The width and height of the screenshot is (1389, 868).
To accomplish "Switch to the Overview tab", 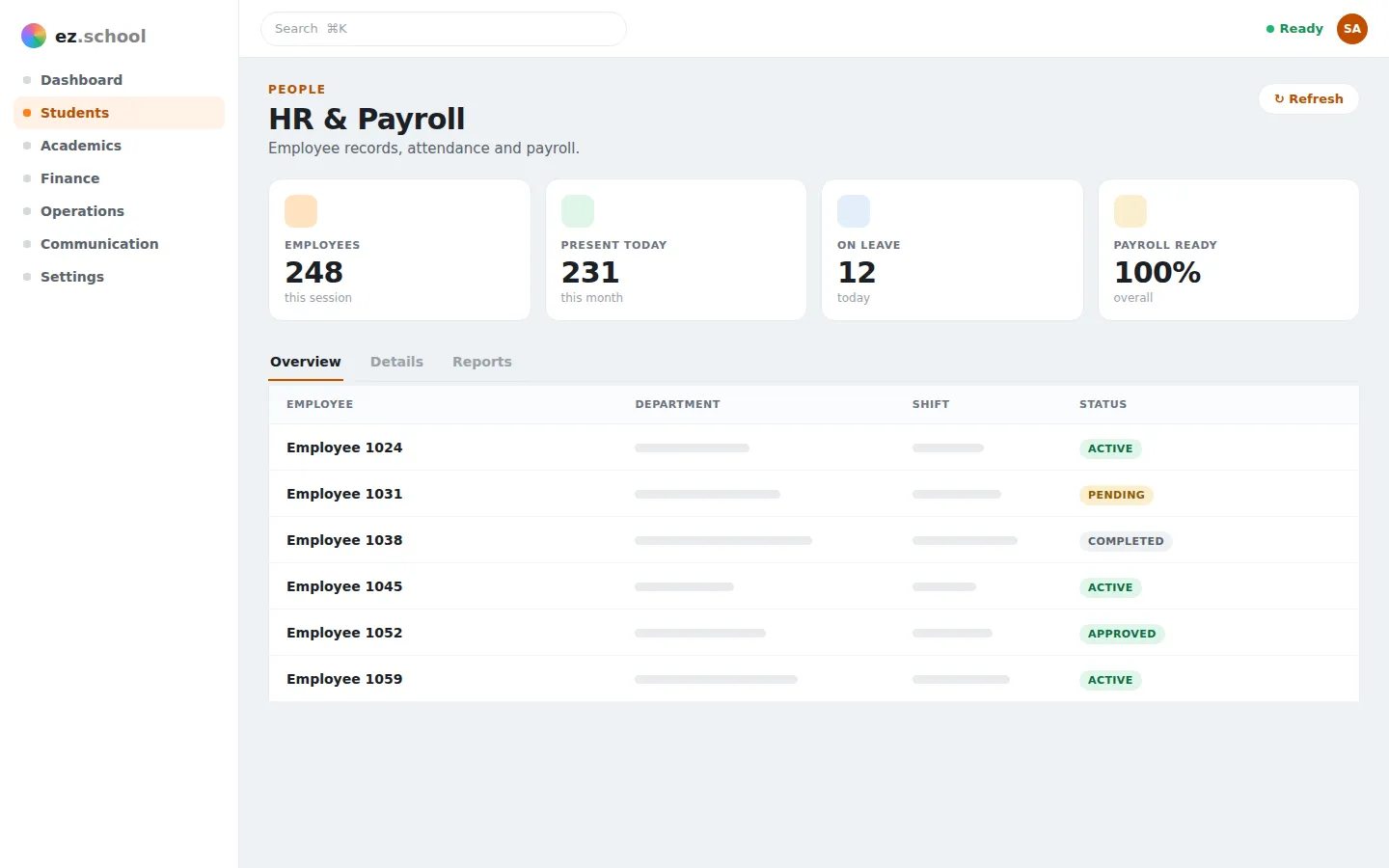I will click(306, 362).
